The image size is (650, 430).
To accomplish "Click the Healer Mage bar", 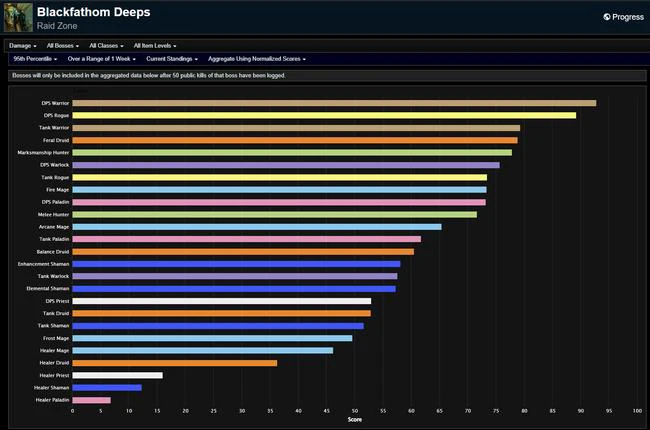I will [203, 350].
